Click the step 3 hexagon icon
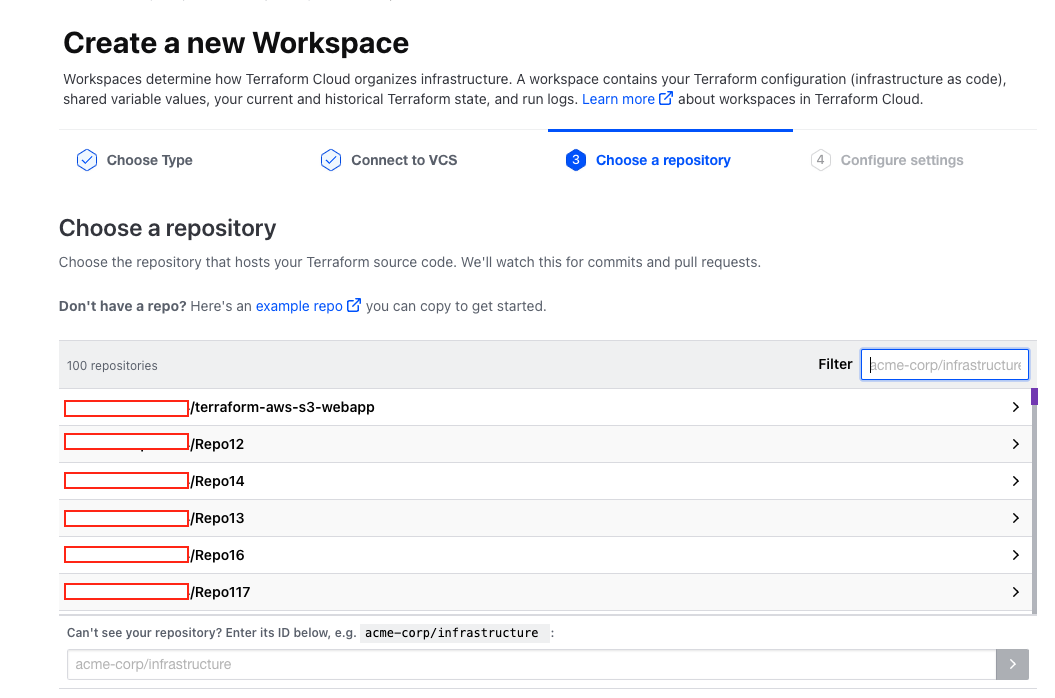Image resolution: width=1055 pixels, height=698 pixels. [x=575, y=160]
